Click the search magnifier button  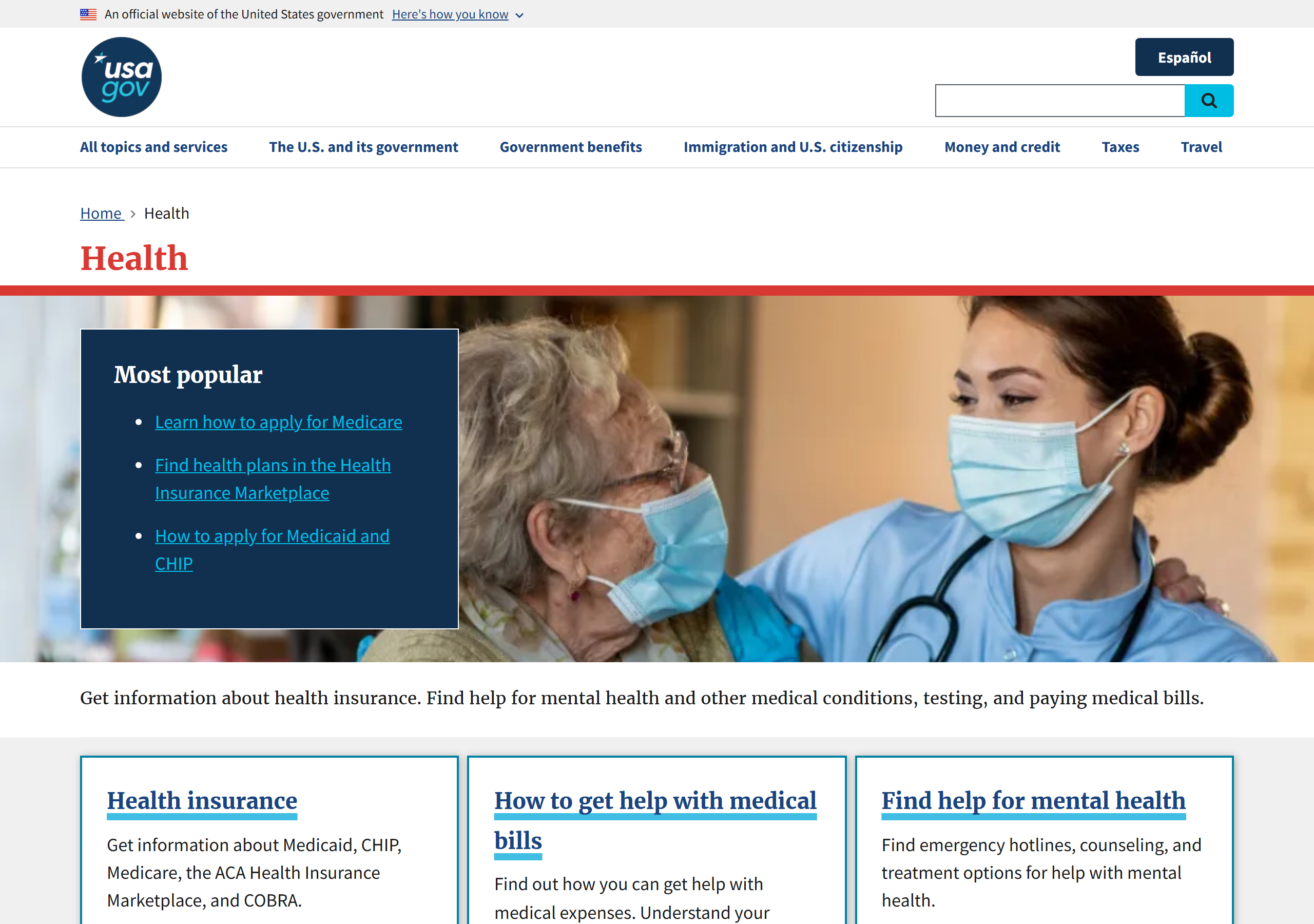click(1209, 101)
